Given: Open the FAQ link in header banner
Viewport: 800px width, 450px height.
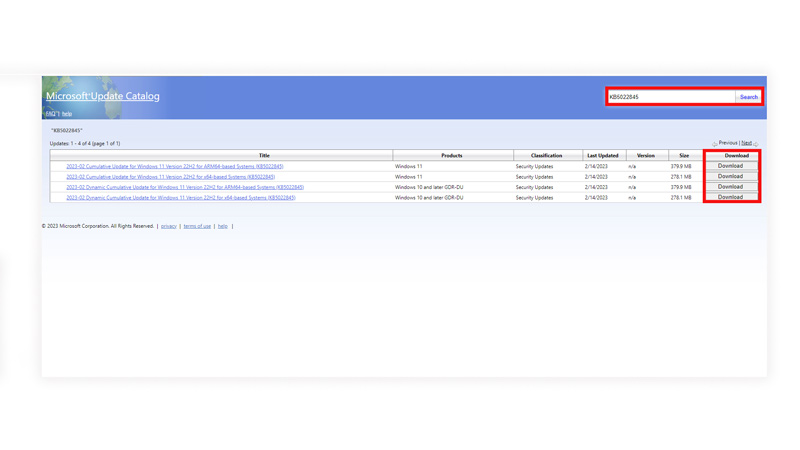Looking at the screenshot, I should click(51, 114).
